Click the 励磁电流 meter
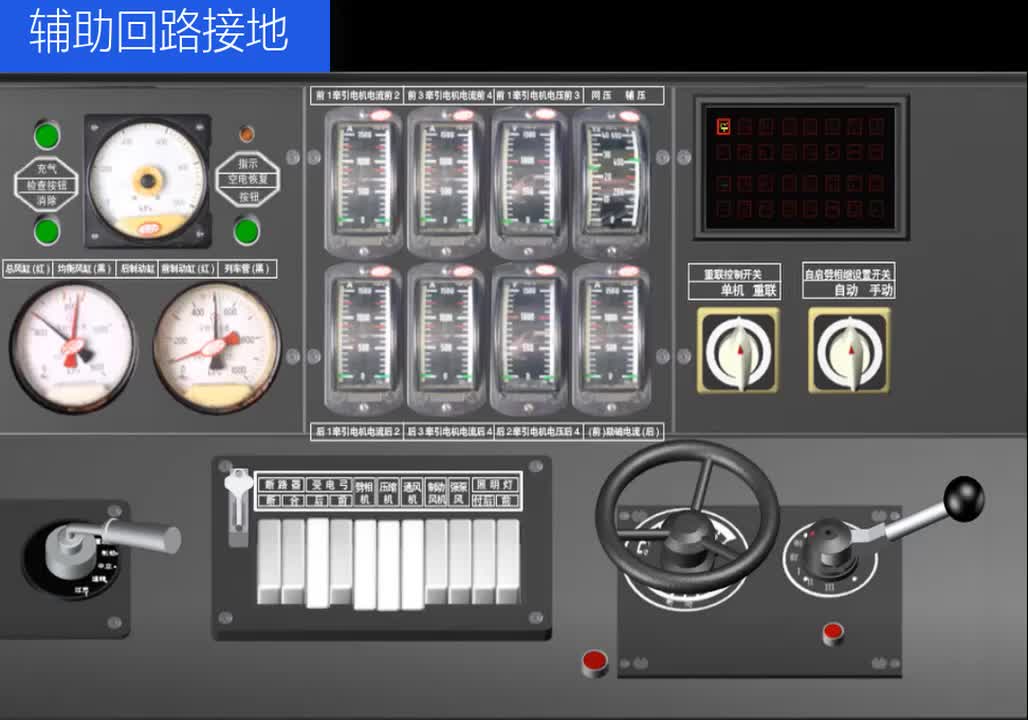Screen dimensions: 1028x720 (611, 338)
